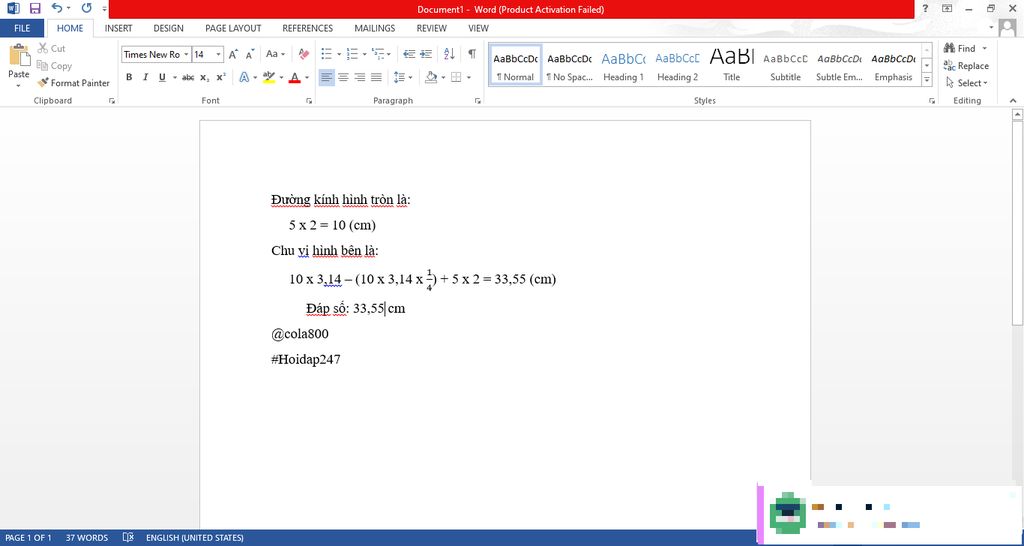Open Ribbon Display Options
The height and width of the screenshot is (546, 1024).
tap(947, 8)
